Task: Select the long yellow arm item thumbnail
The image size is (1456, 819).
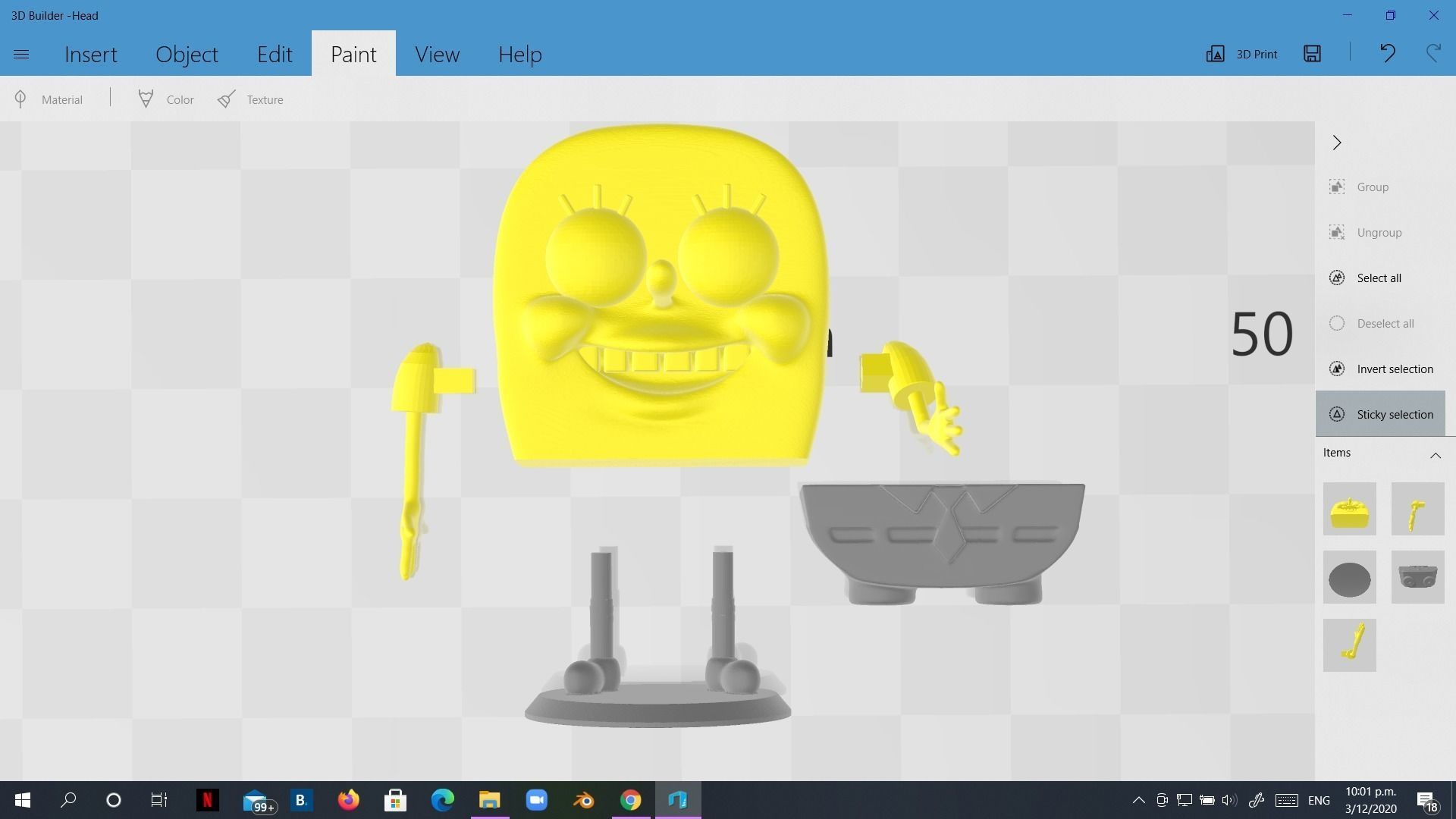Action: (1350, 645)
